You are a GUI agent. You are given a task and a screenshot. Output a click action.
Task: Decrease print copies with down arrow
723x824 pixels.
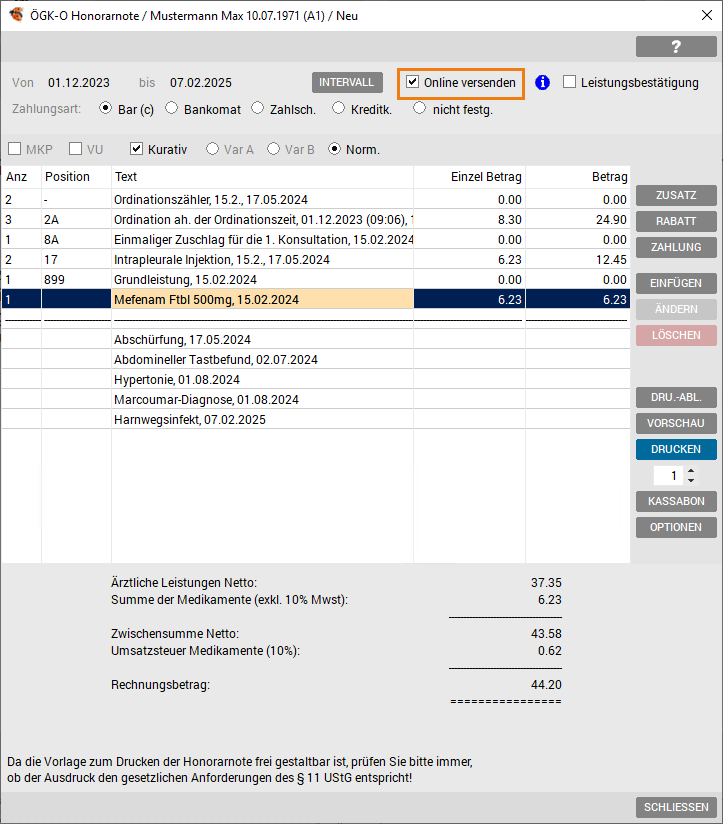pyautogui.click(x=691, y=480)
